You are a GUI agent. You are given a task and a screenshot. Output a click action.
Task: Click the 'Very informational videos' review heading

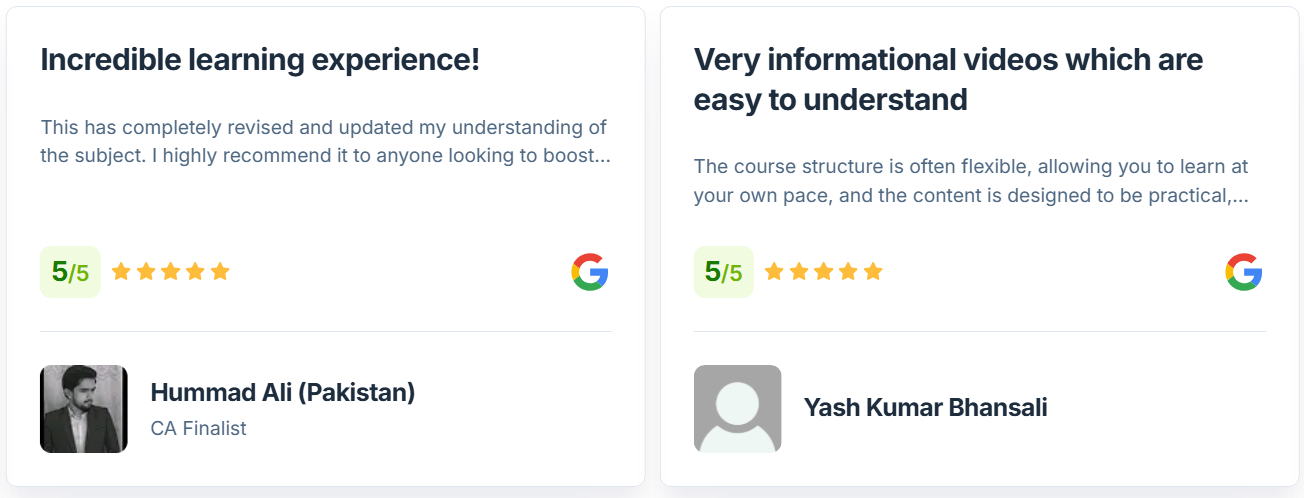point(948,80)
